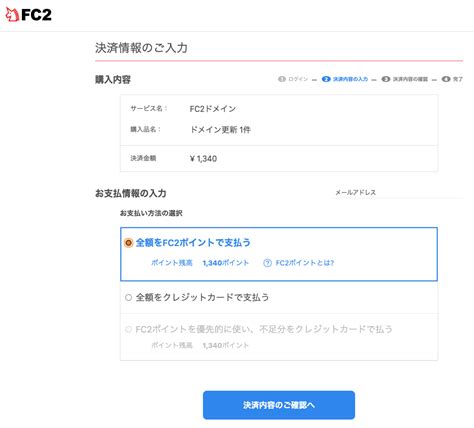
Task: Click the FC2 unicorn logo icon
Action: pyautogui.click(x=12, y=15)
